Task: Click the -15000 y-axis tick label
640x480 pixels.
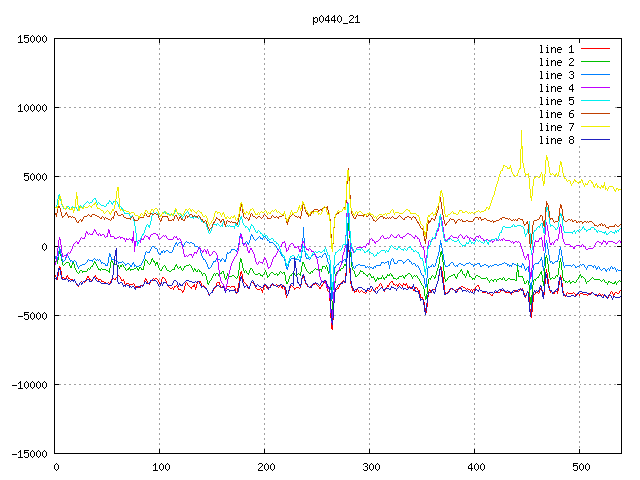Action: point(29,453)
